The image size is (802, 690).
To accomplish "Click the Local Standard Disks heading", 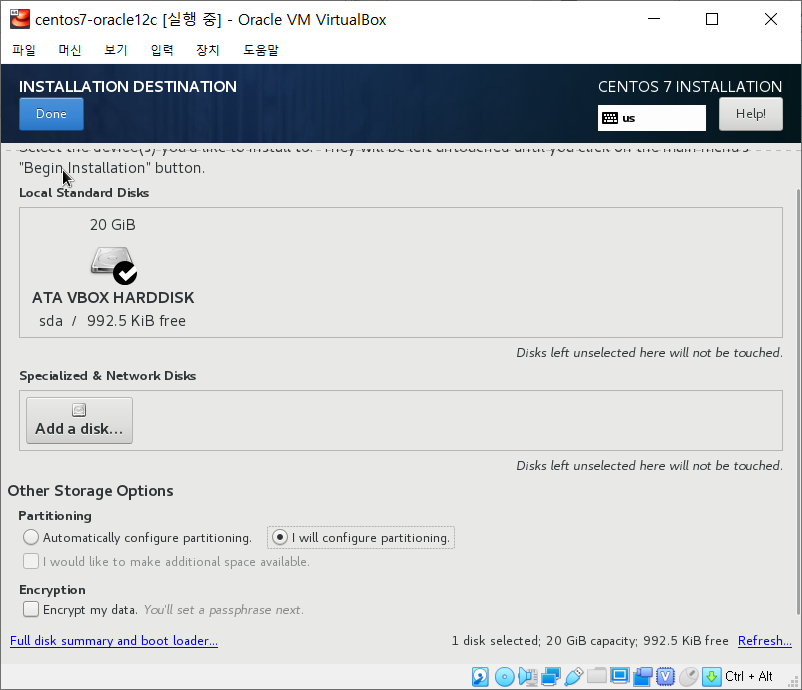I will click(84, 193).
